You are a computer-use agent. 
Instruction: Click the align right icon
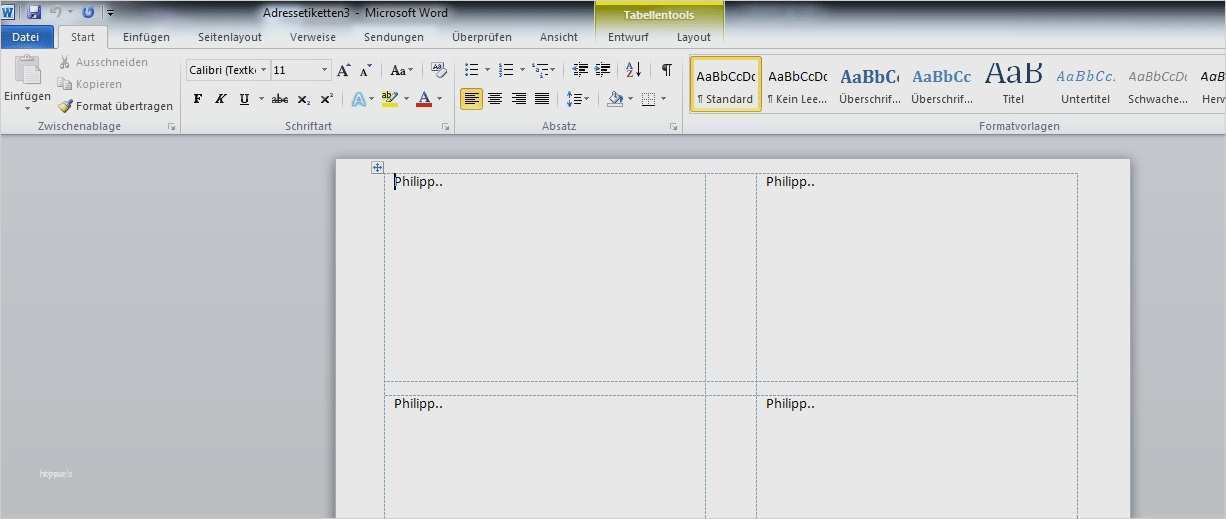[x=518, y=99]
